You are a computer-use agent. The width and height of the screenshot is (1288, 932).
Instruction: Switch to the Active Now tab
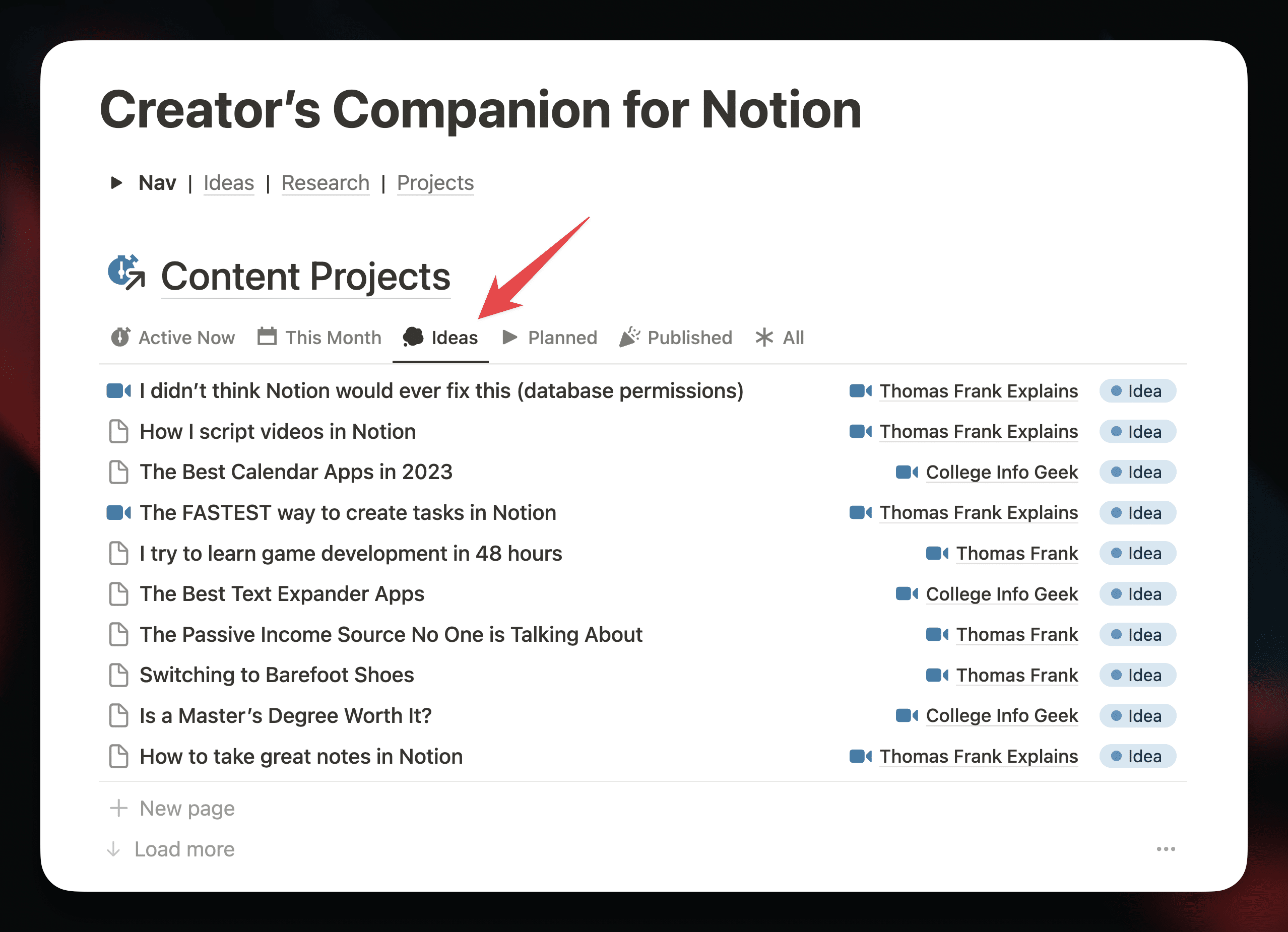(x=172, y=338)
